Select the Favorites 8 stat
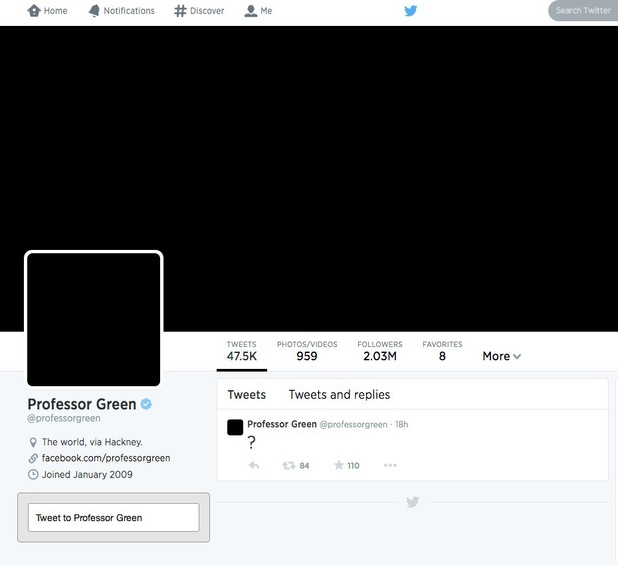This screenshot has height=565, width=618. pyautogui.click(x=442, y=351)
